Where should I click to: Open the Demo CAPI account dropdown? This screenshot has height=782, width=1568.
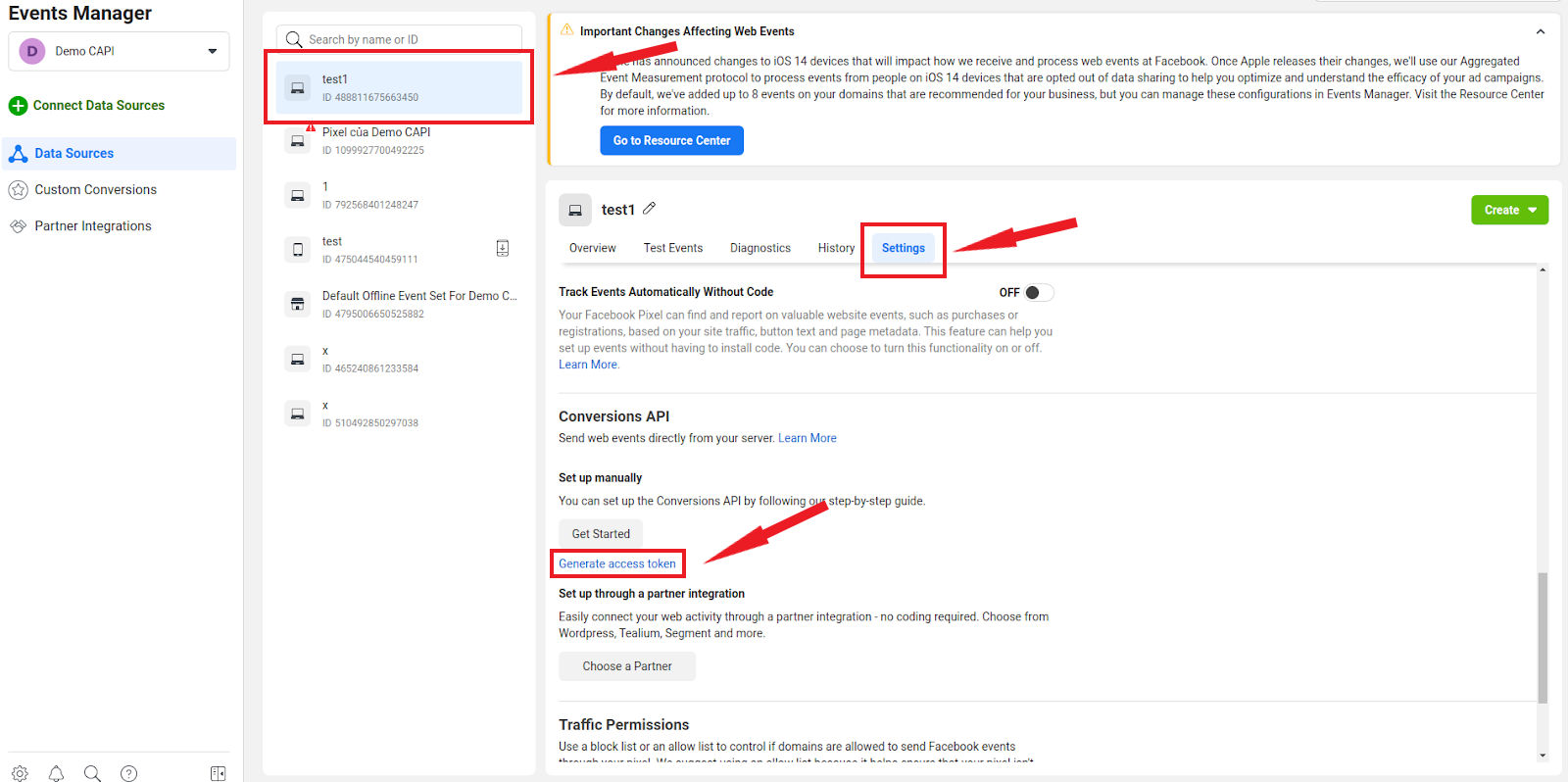tap(119, 51)
